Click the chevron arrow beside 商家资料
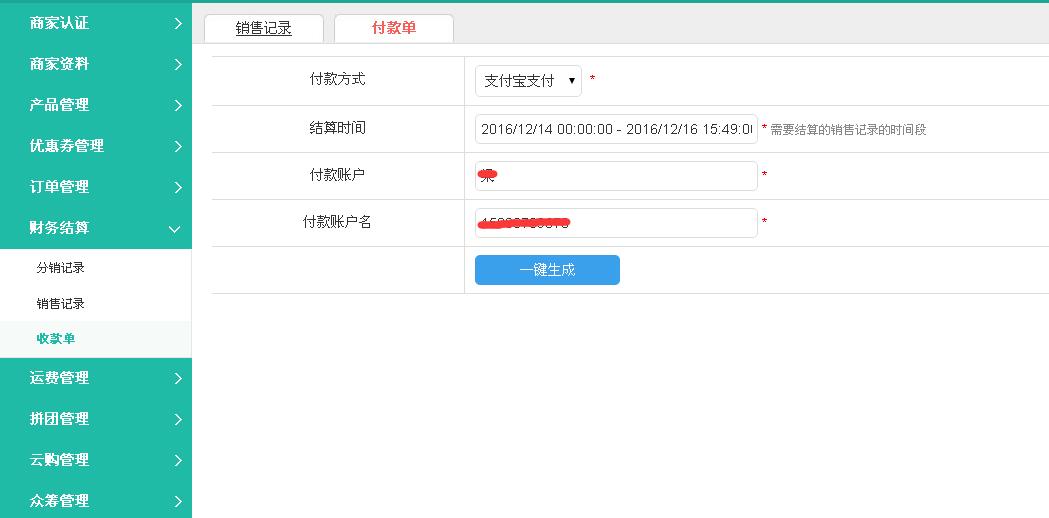 click(x=178, y=65)
